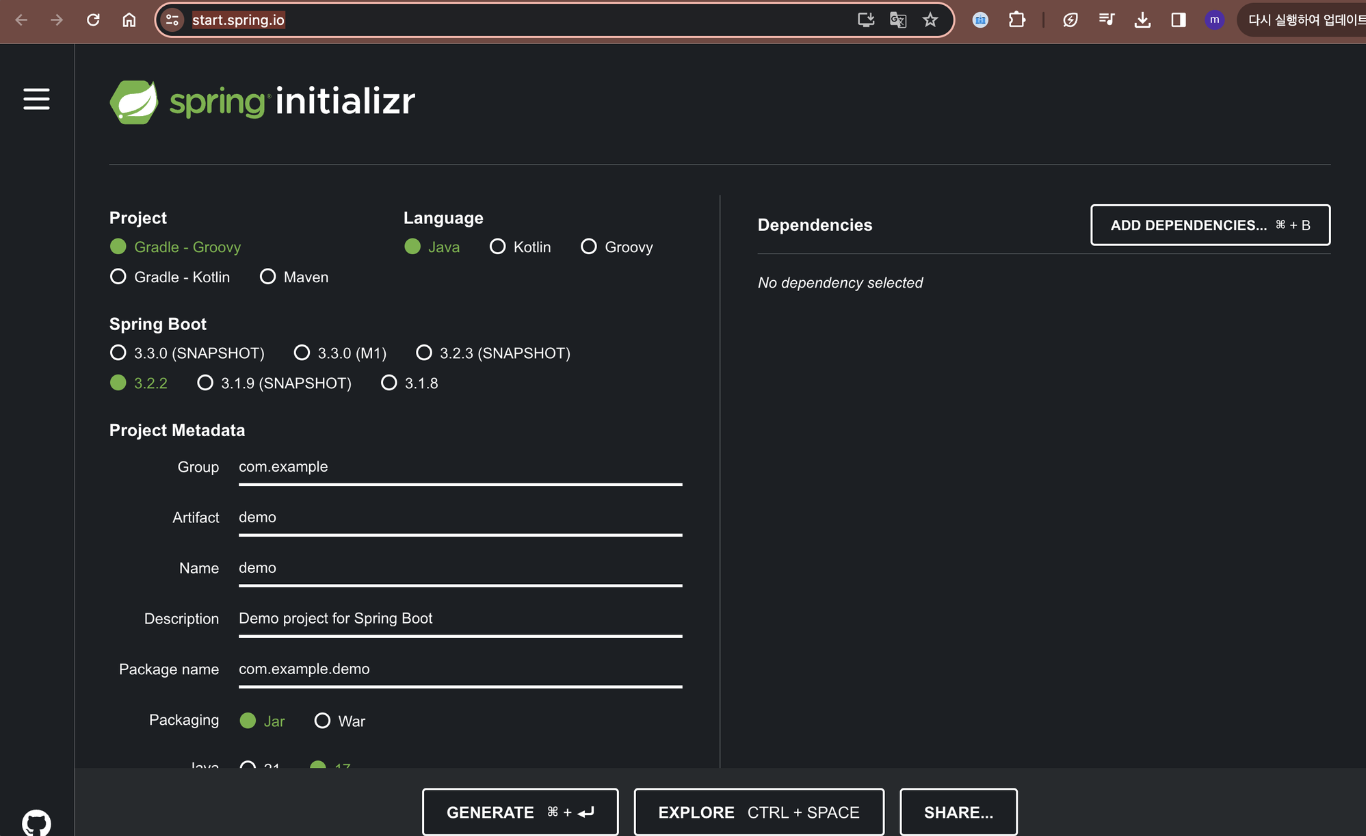
Task: Click the 'Dependencies' heading
Action: pyautogui.click(x=815, y=225)
